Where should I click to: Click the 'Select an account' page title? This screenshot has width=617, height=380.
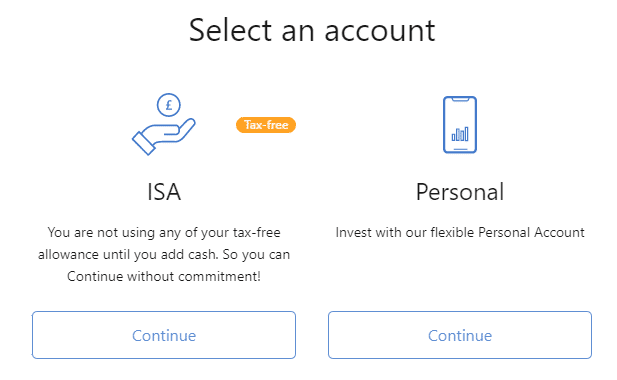[x=312, y=30]
